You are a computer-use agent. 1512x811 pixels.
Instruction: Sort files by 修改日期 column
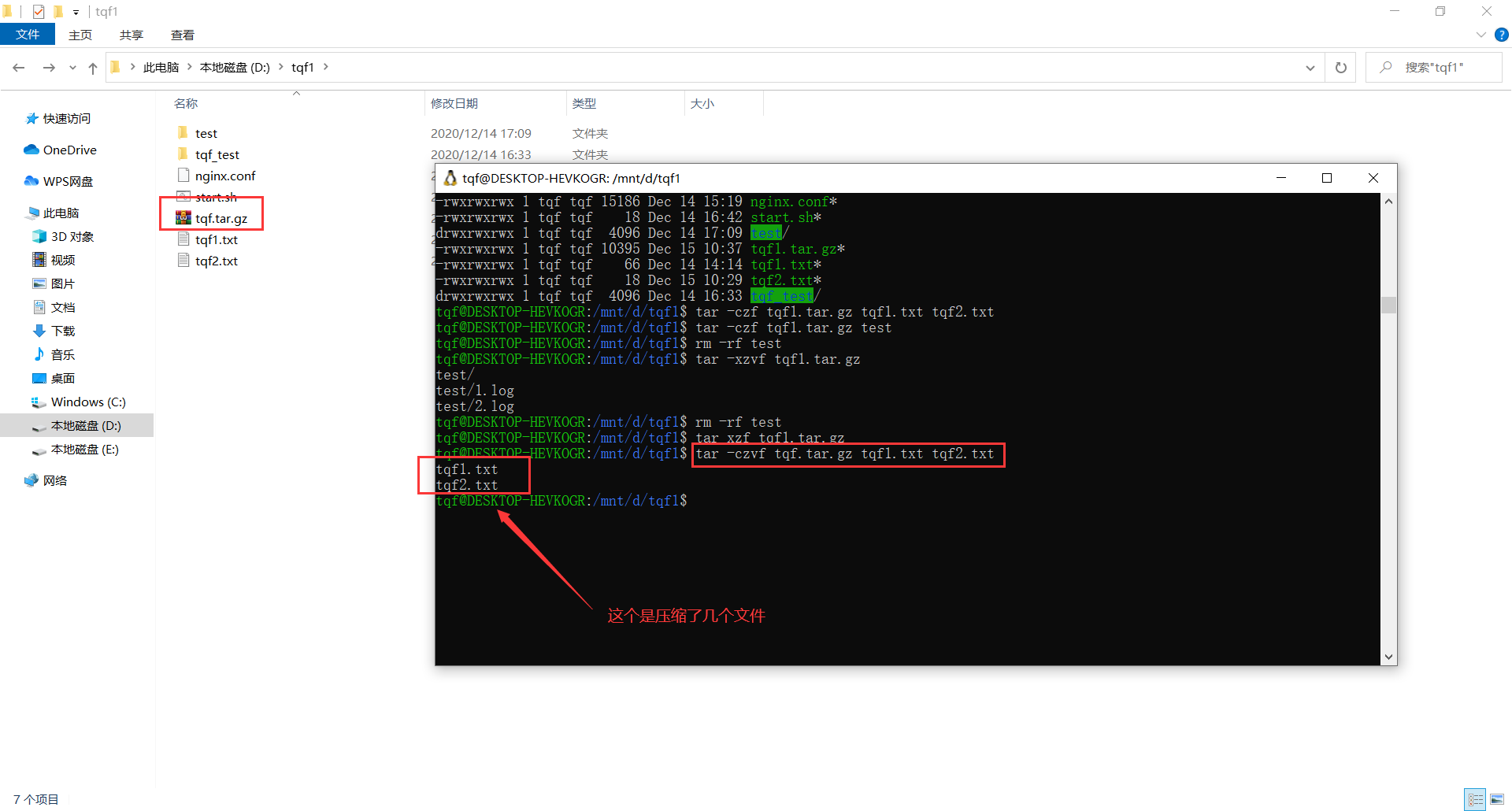454,103
